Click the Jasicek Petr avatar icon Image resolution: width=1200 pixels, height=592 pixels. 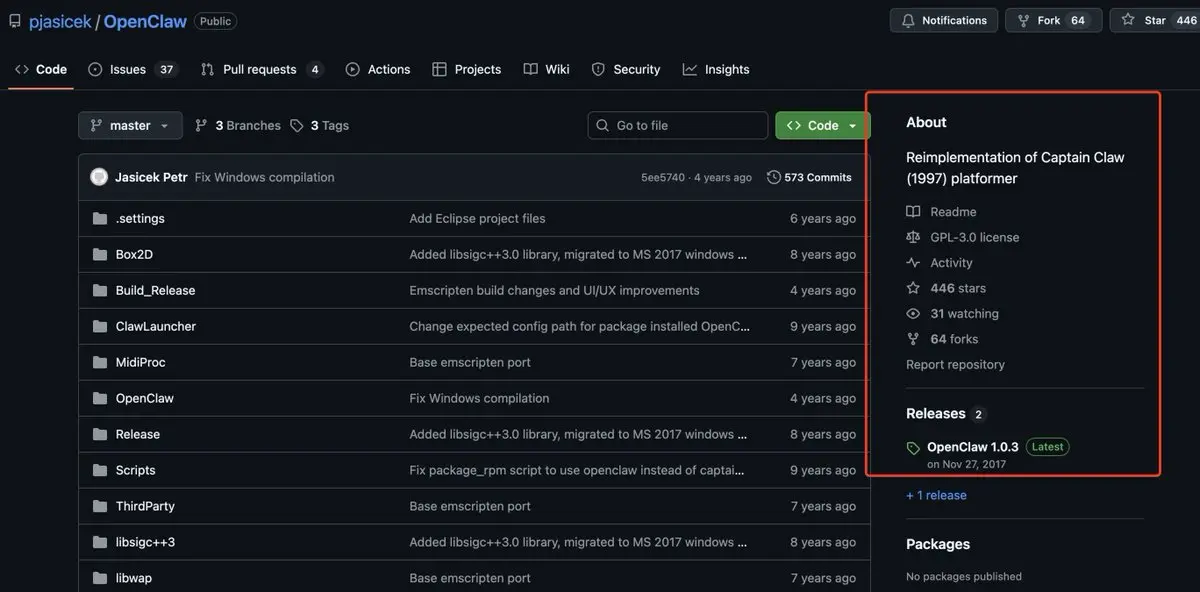(x=99, y=177)
